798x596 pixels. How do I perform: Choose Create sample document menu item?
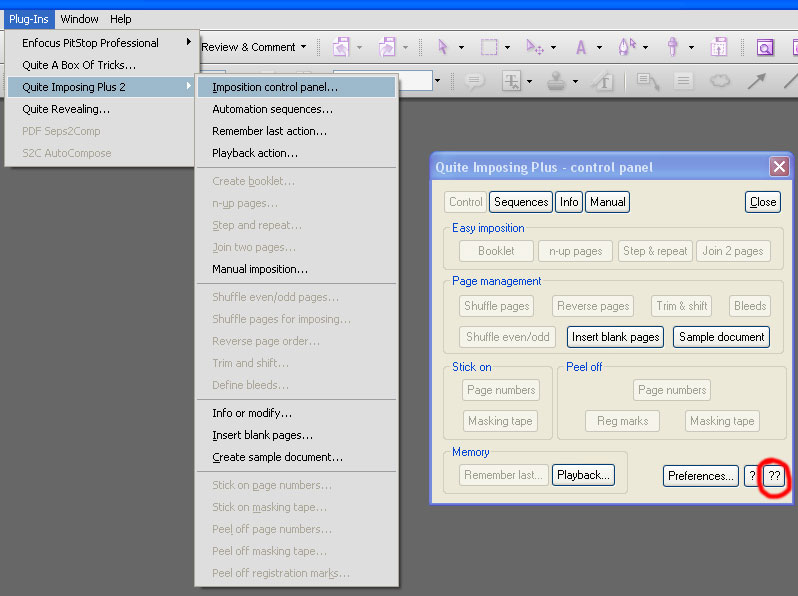click(296, 457)
